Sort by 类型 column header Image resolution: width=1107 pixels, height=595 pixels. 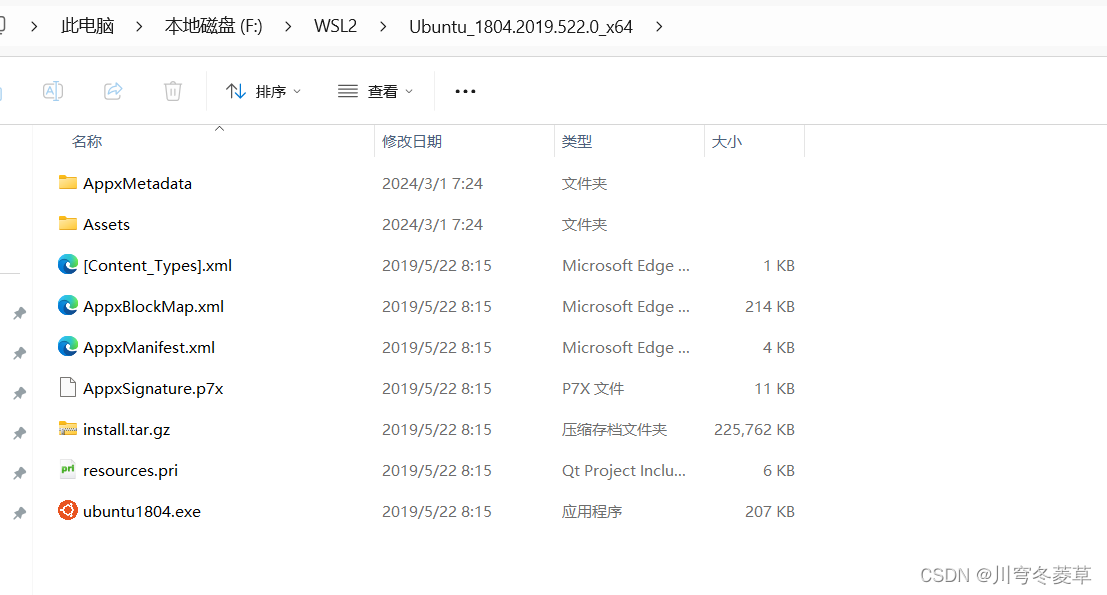tap(577, 141)
